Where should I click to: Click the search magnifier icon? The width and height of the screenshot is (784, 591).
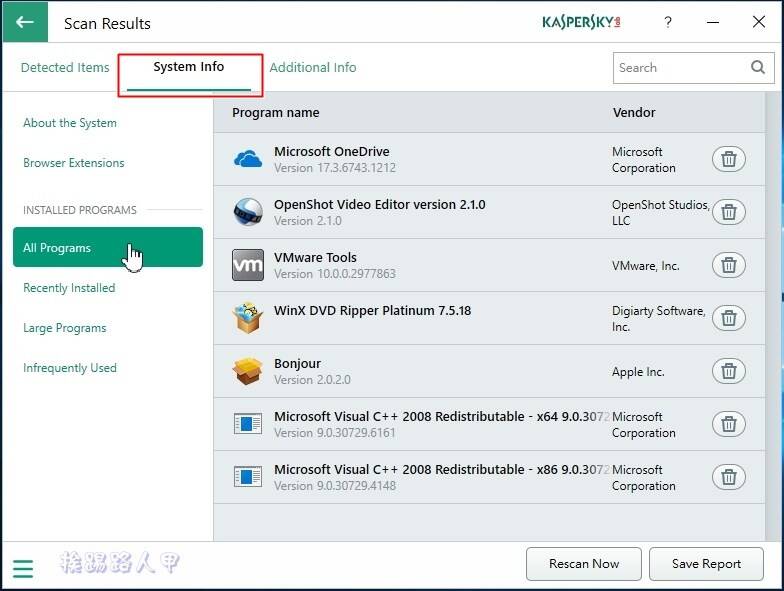[758, 68]
